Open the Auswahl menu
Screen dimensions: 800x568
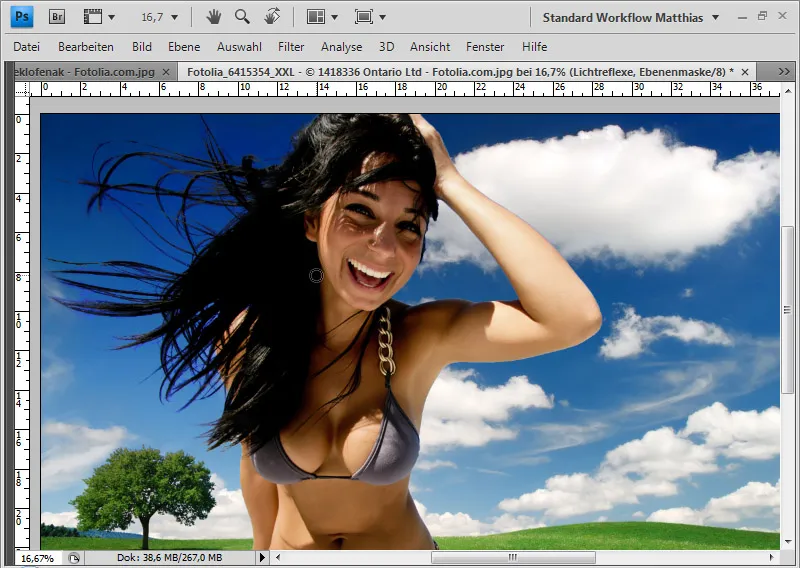(x=239, y=47)
